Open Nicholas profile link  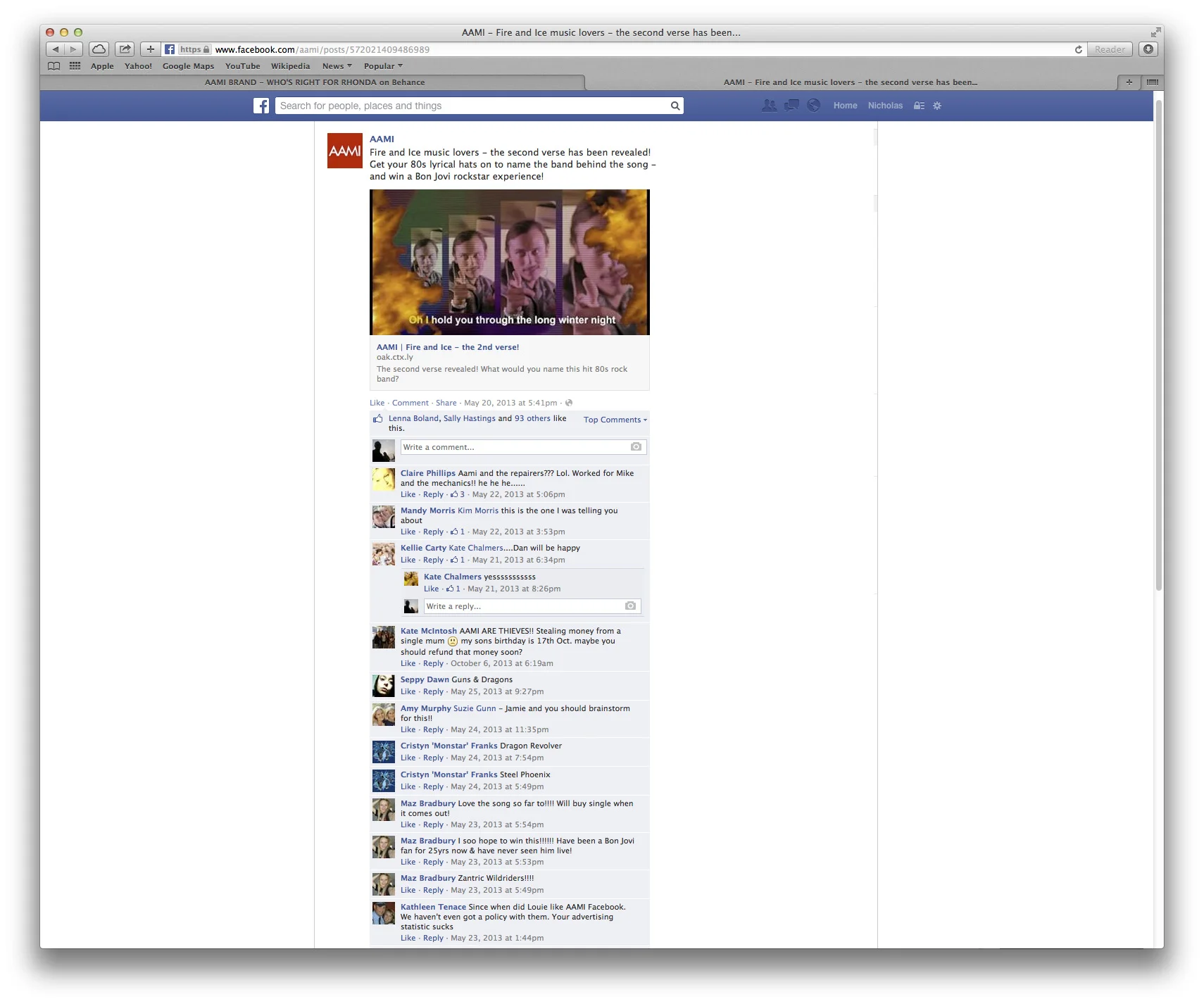pos(885,106)
